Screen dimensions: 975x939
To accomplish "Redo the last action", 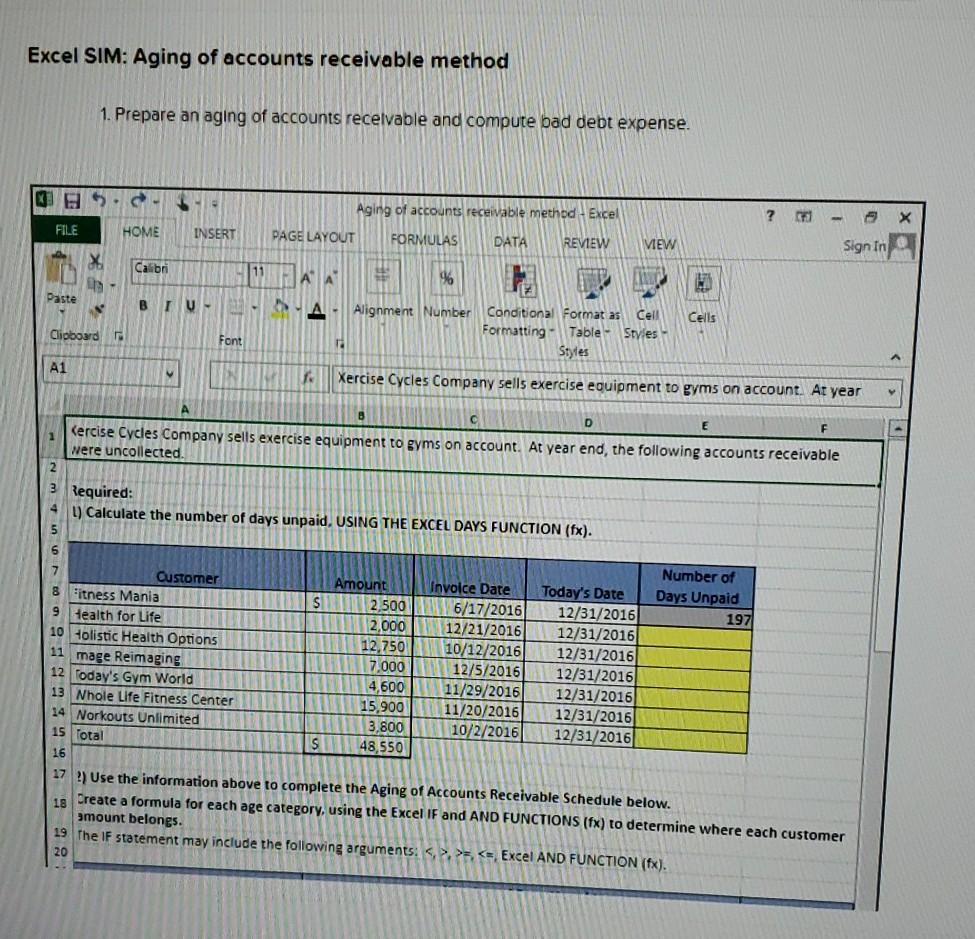I will point(137,201).
